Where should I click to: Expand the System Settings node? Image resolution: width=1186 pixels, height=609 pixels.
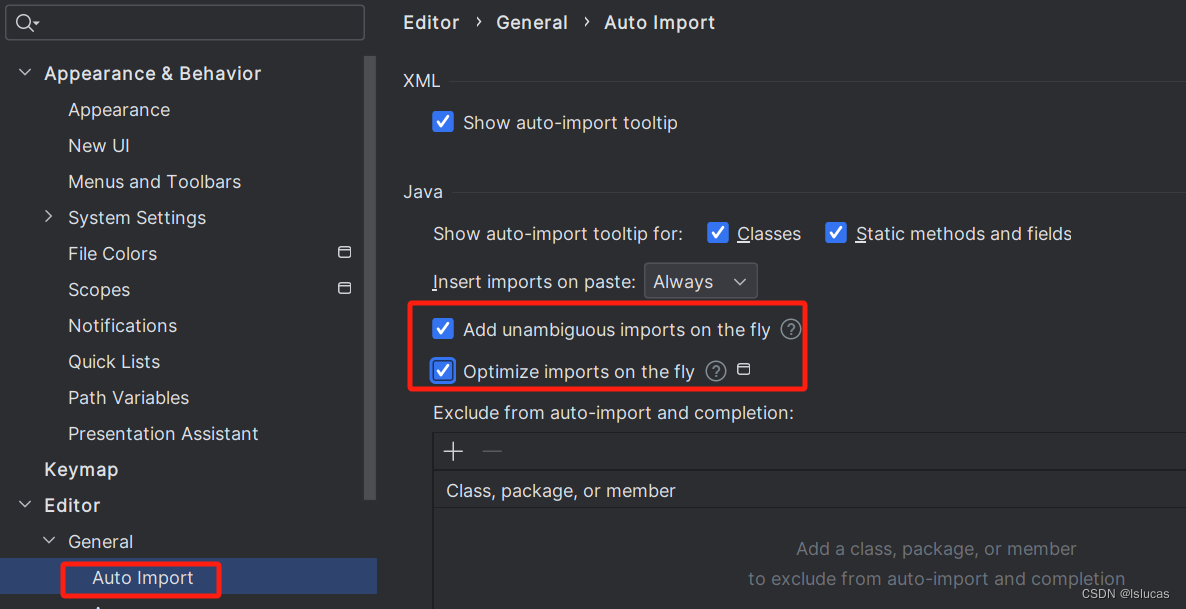coord(49,217)
